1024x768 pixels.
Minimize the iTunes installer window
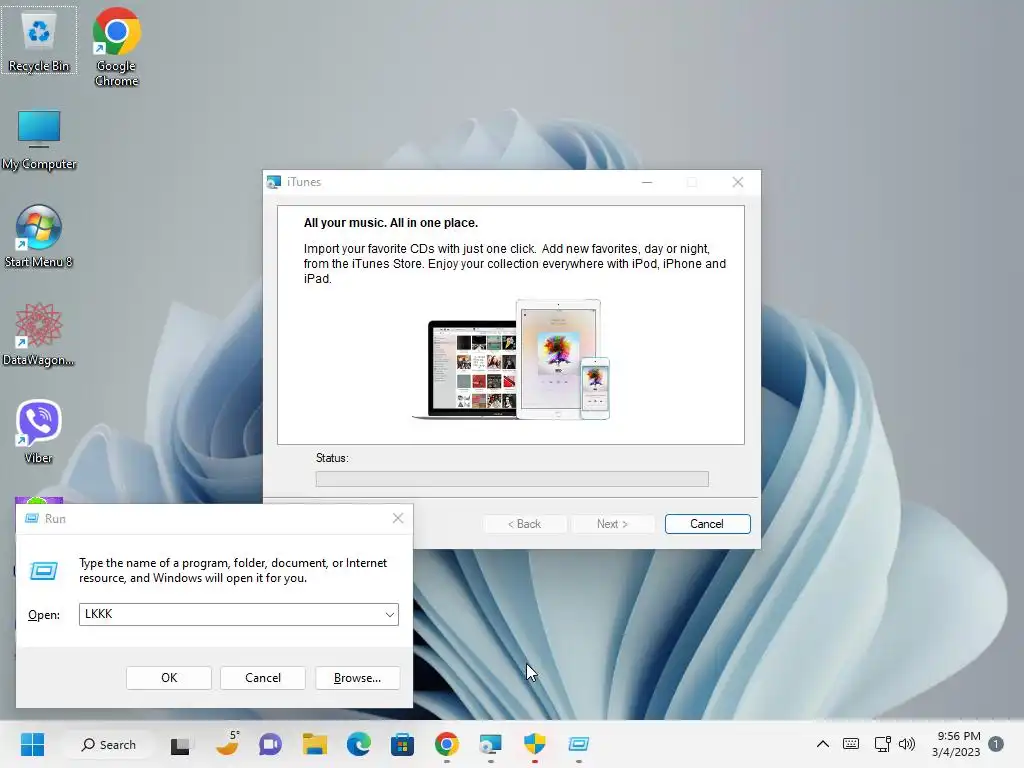coord(647,182)
